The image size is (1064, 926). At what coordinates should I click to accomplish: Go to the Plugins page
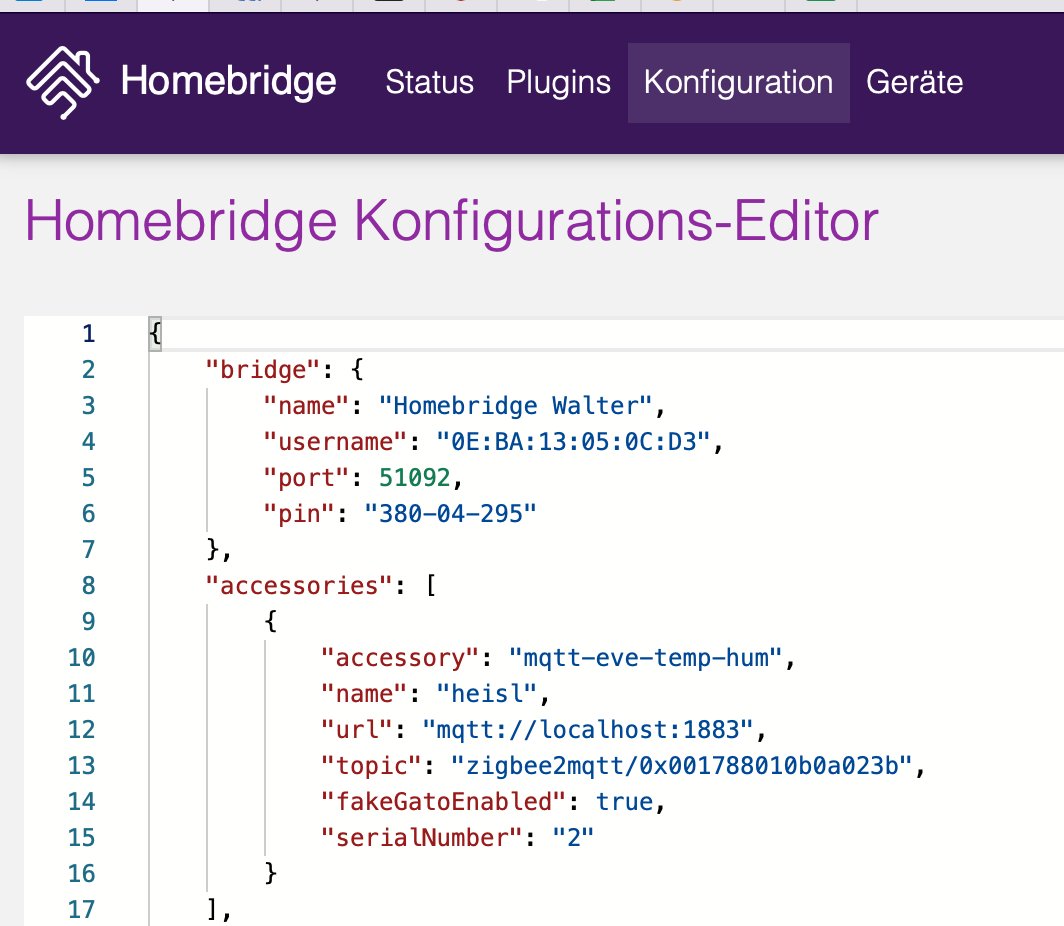[x=558, y=82]
